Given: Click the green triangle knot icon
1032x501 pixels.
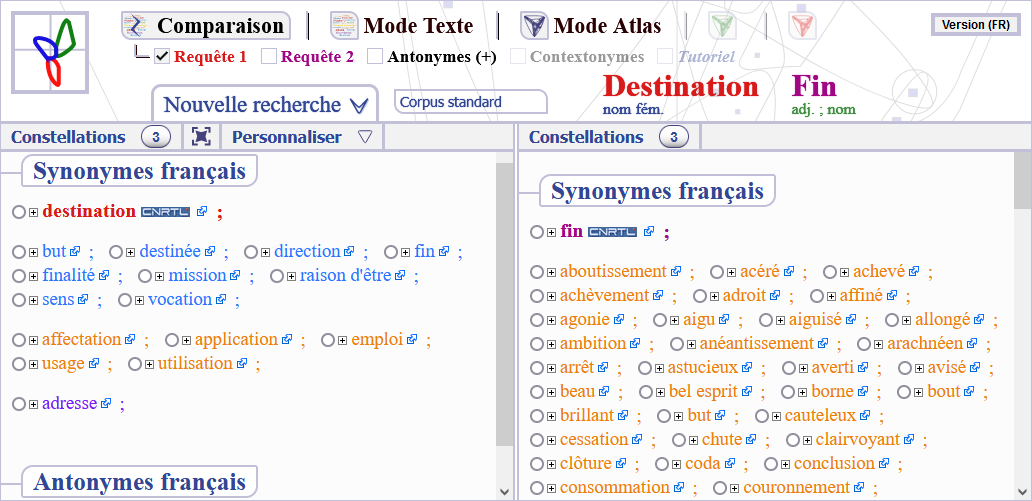Looking at the screenshot, I should (x=722, y=25).
